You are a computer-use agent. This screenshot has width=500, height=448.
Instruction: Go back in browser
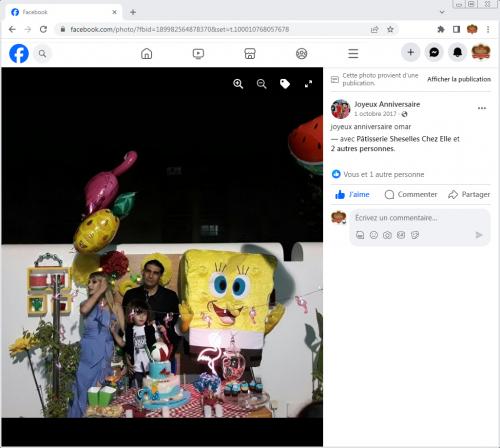click(x=12, y=29)
